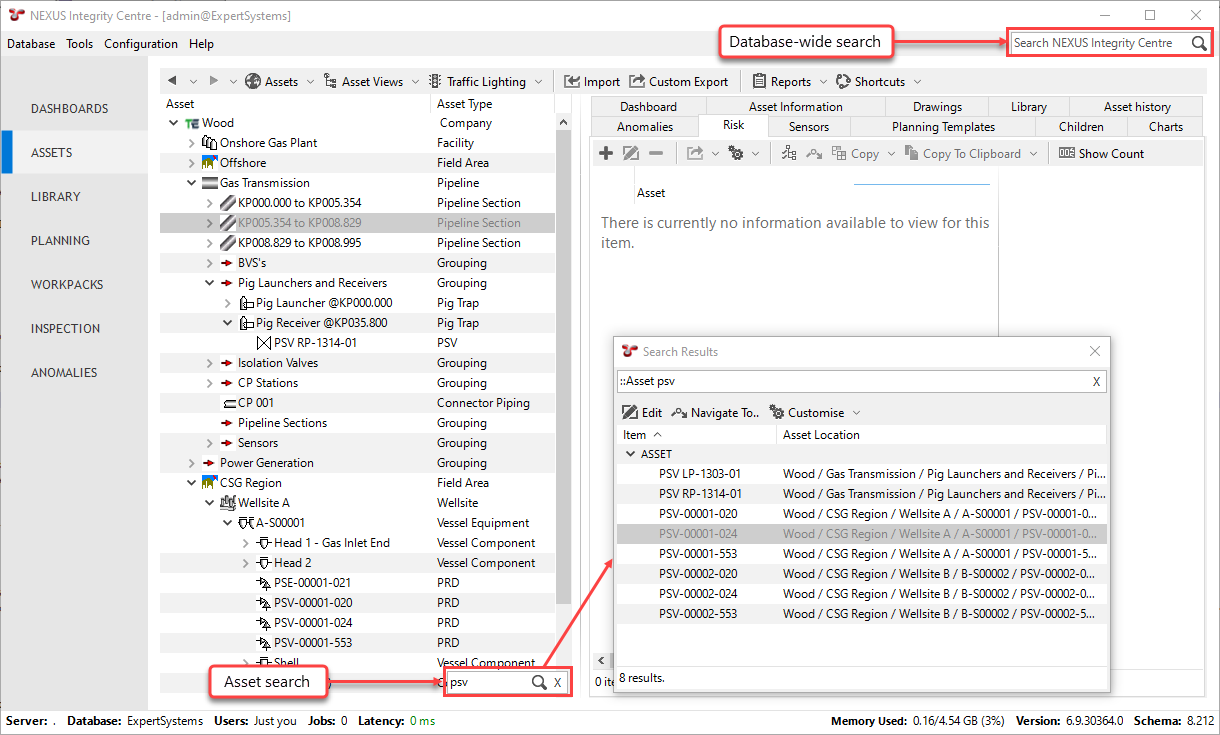Click the Navigate To icon in Search Results
The image size is (1220, 735).
(x=680, y=412)
